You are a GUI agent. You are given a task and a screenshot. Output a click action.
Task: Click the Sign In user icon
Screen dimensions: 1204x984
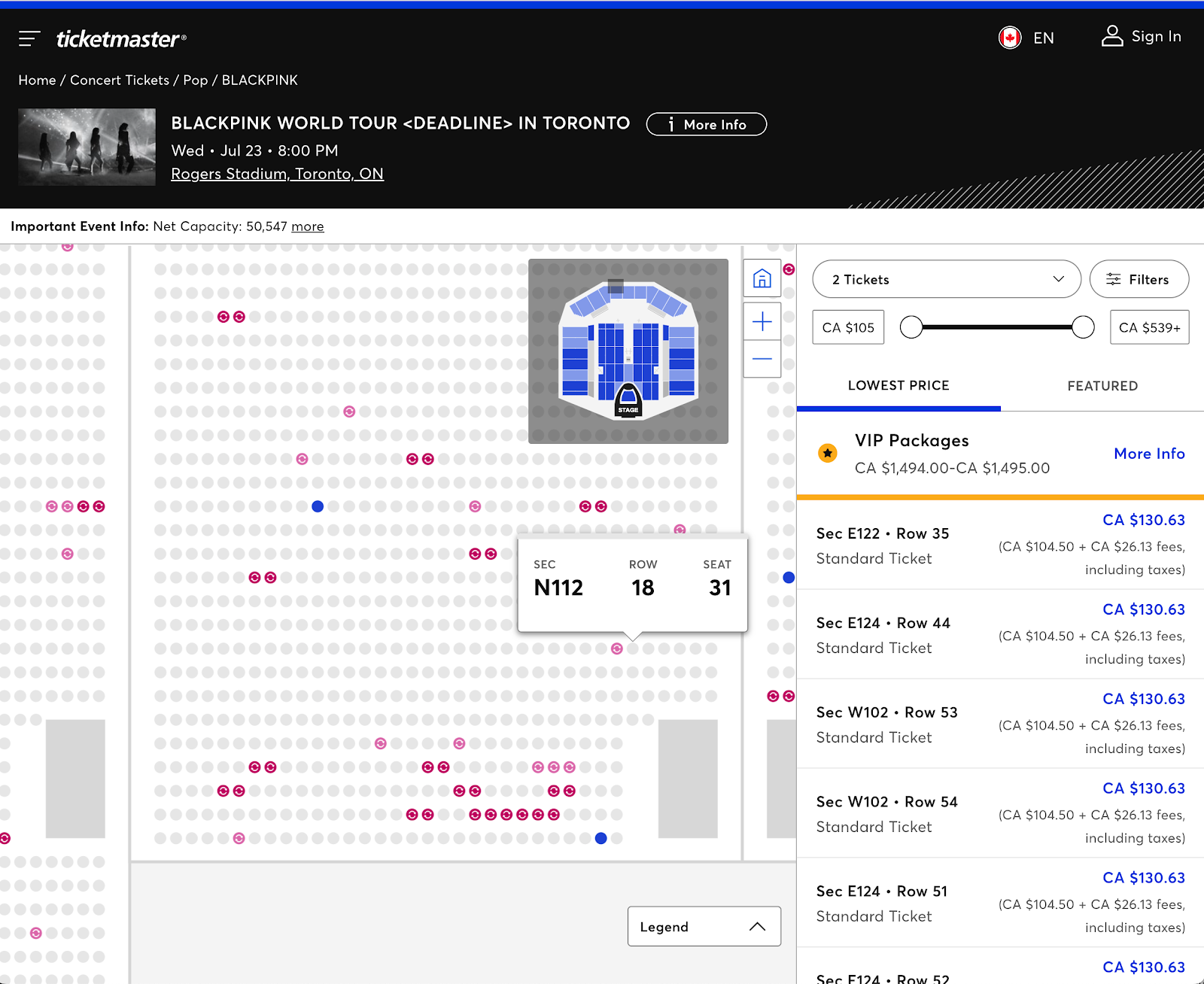click(x=1112, y=36)
